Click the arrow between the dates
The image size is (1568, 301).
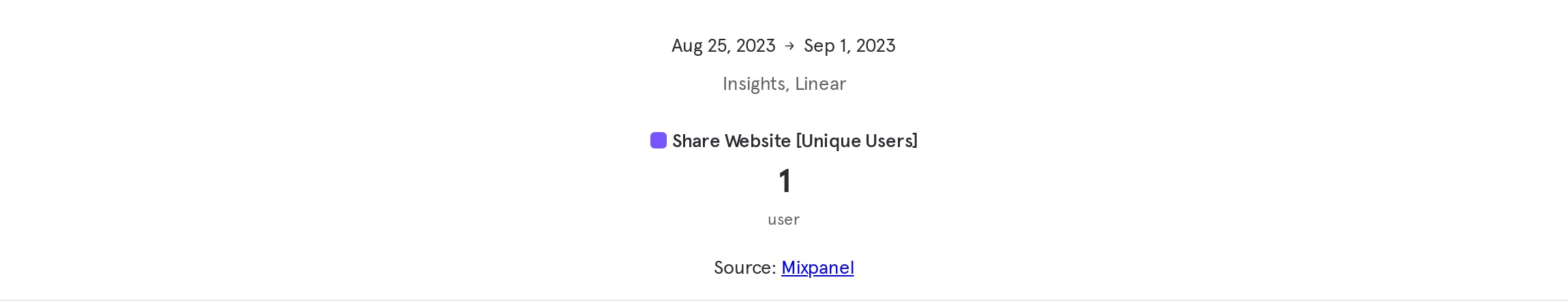[789, 46]
